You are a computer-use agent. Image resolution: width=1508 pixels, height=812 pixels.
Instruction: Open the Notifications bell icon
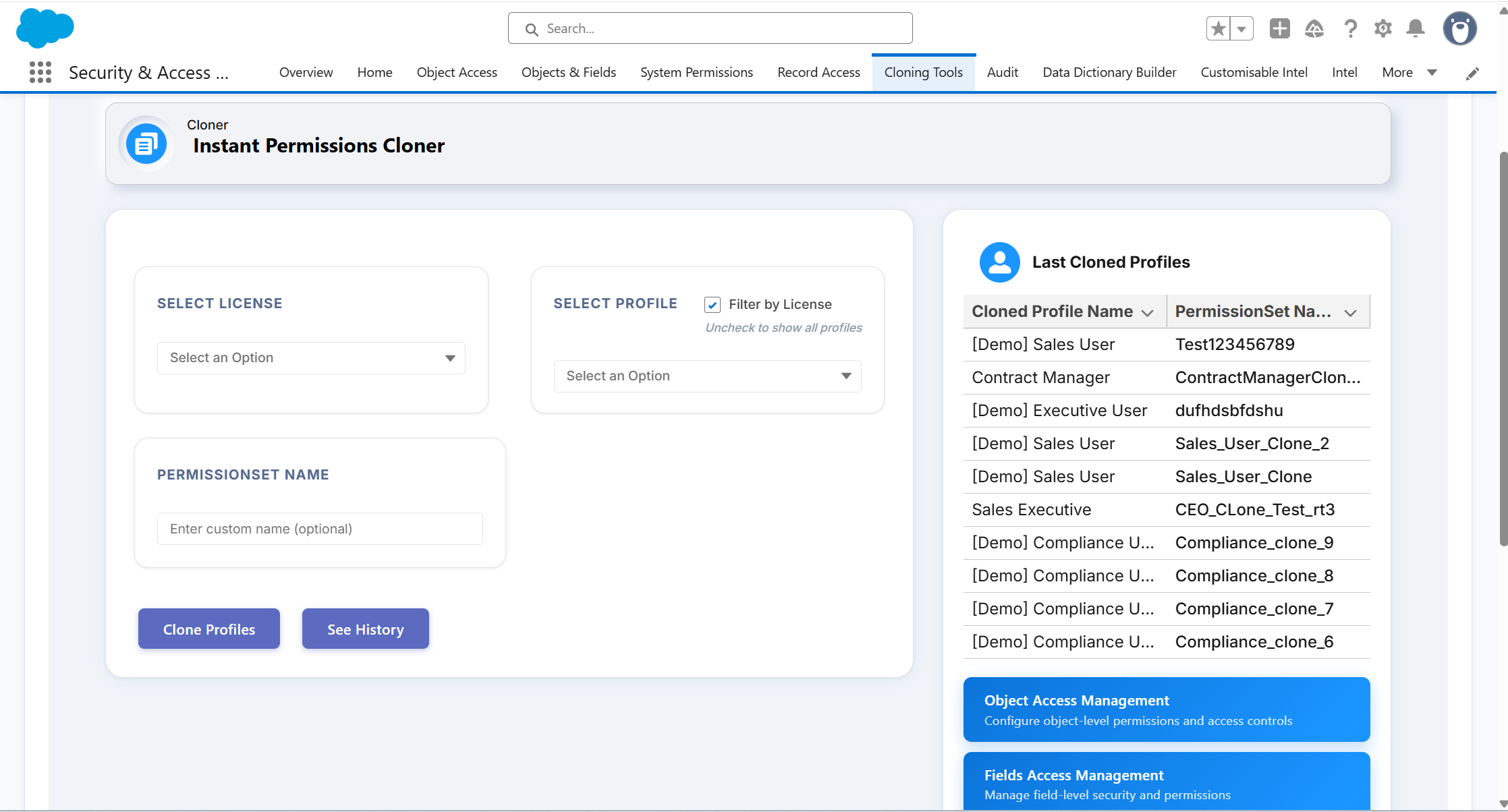1416,28
